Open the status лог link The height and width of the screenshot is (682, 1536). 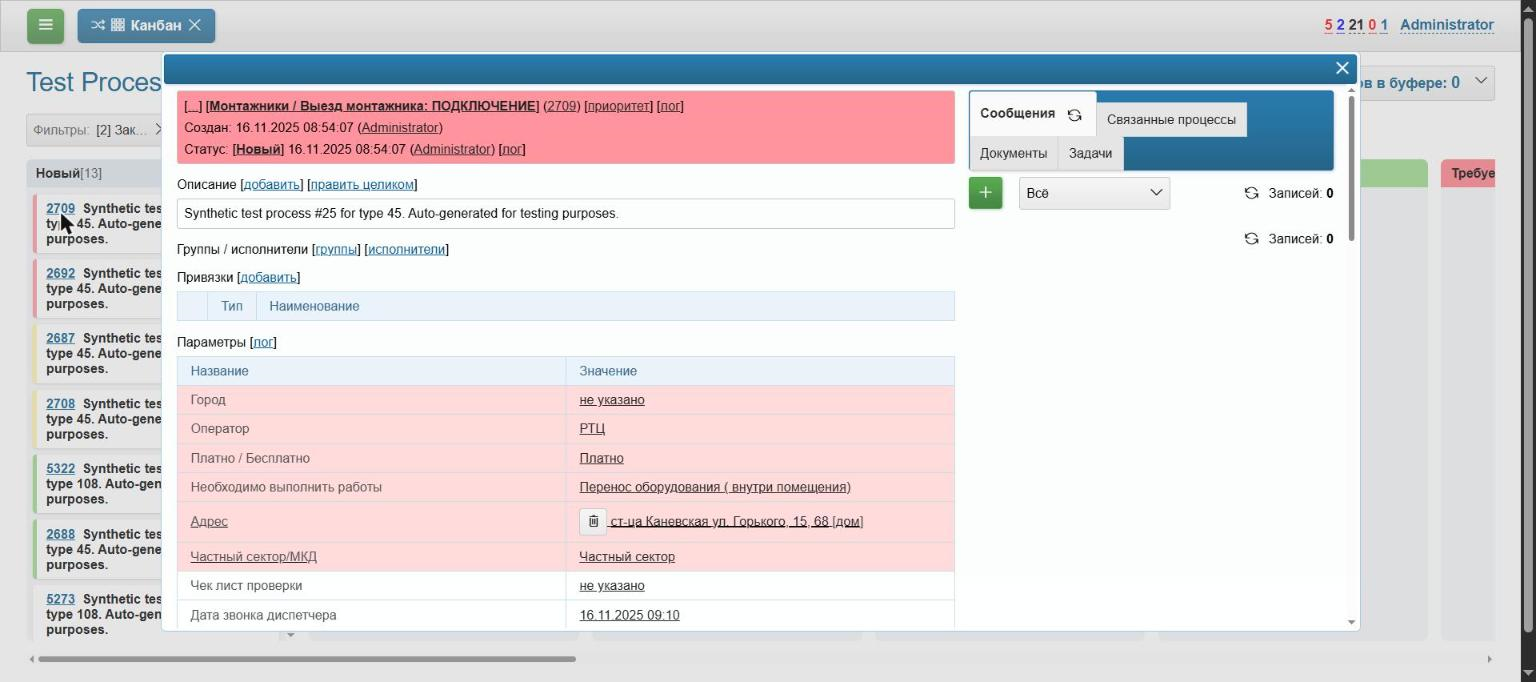point(511,149)
